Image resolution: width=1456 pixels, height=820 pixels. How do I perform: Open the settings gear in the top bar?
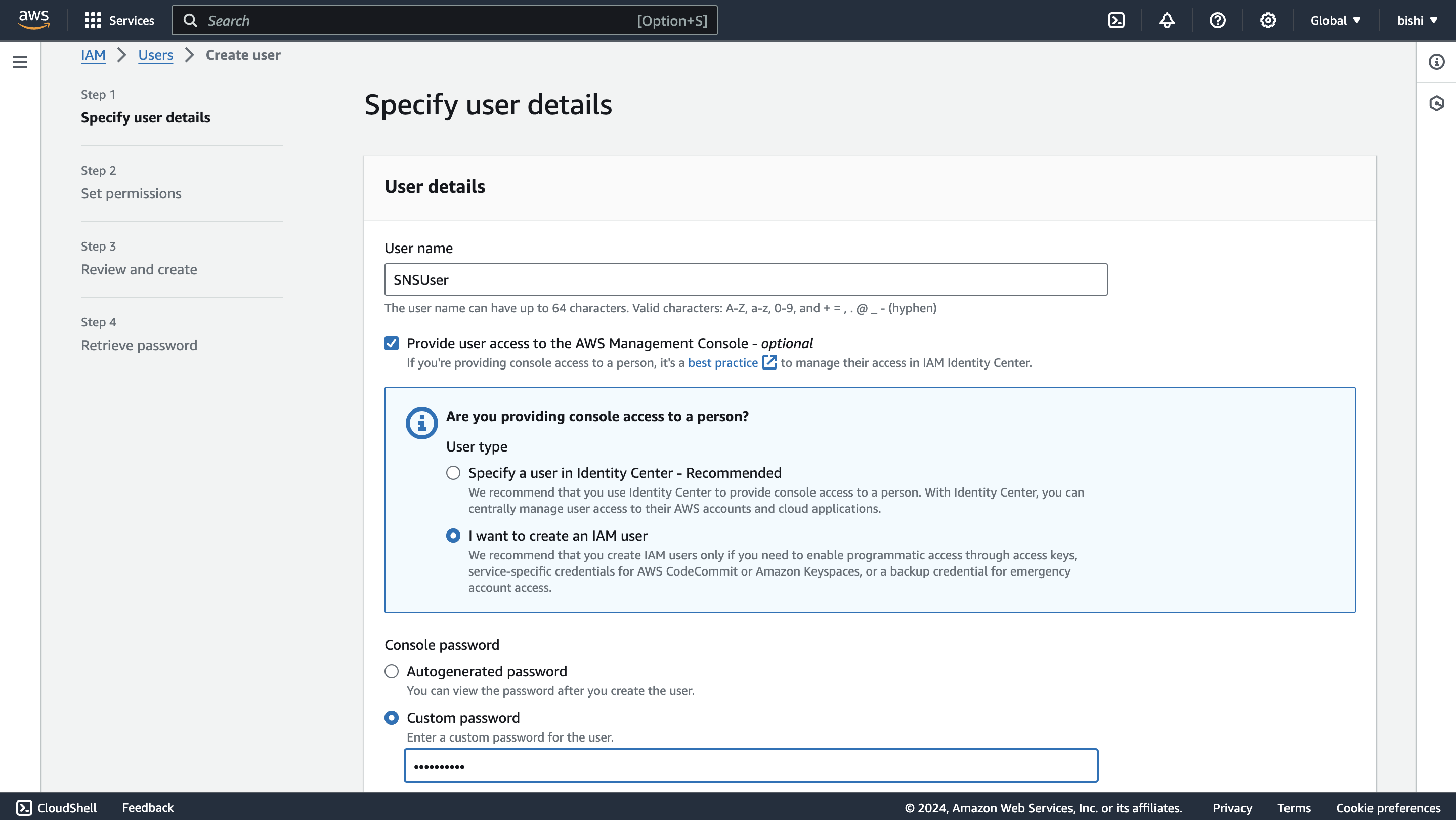tap(1268, 20)
